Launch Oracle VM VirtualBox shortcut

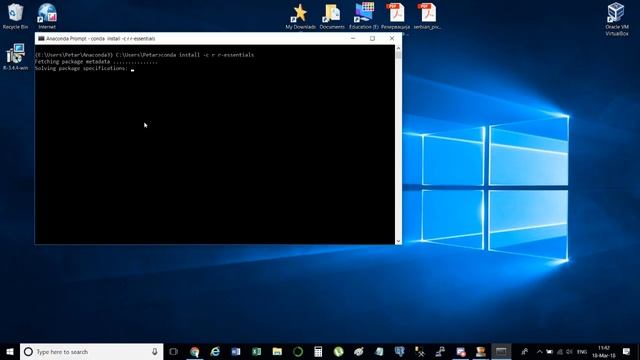[x=616, y=18]
